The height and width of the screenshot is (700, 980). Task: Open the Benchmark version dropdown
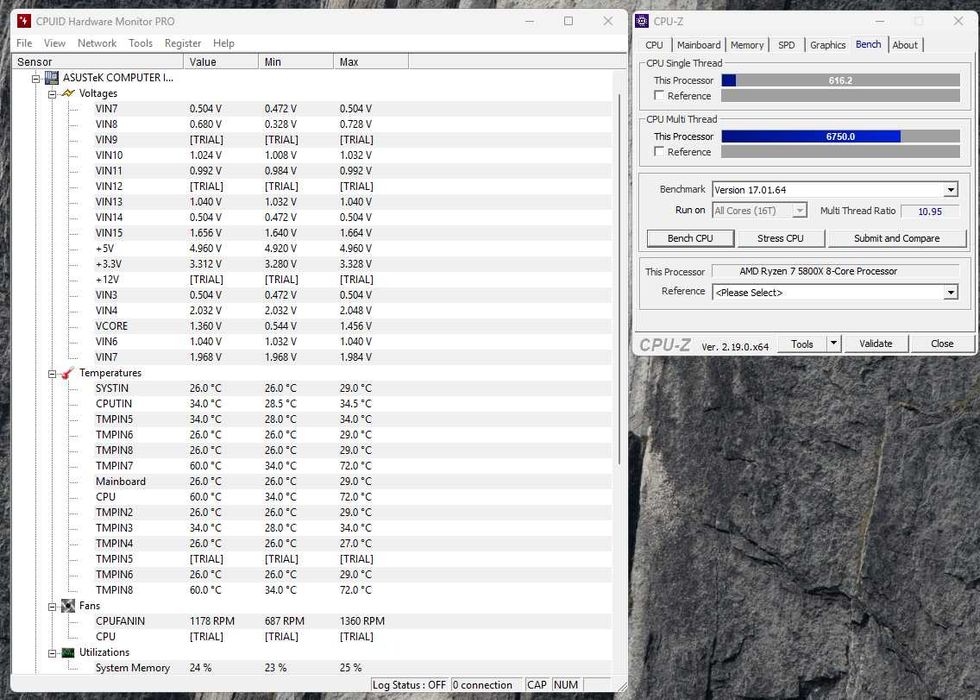click(951, 189)
